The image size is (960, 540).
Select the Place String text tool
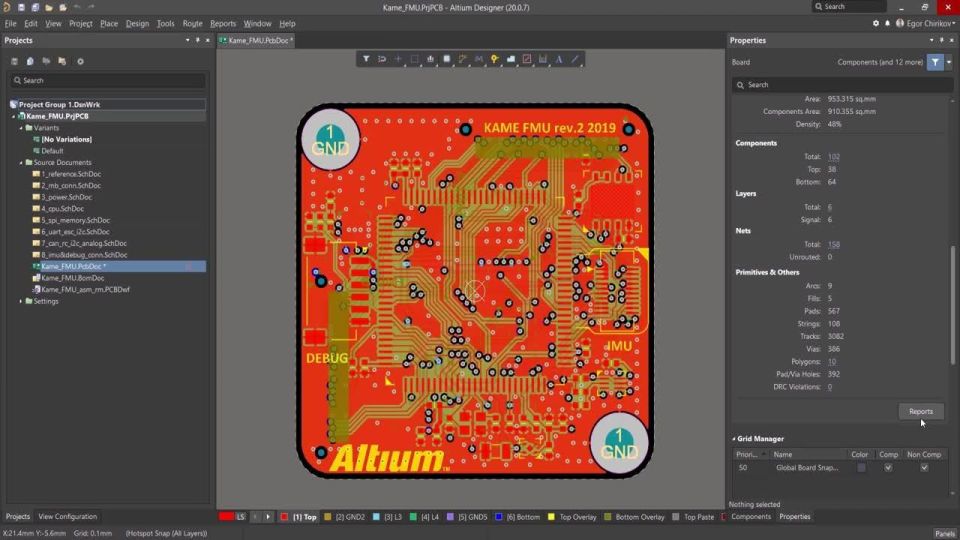coord(559,59)
